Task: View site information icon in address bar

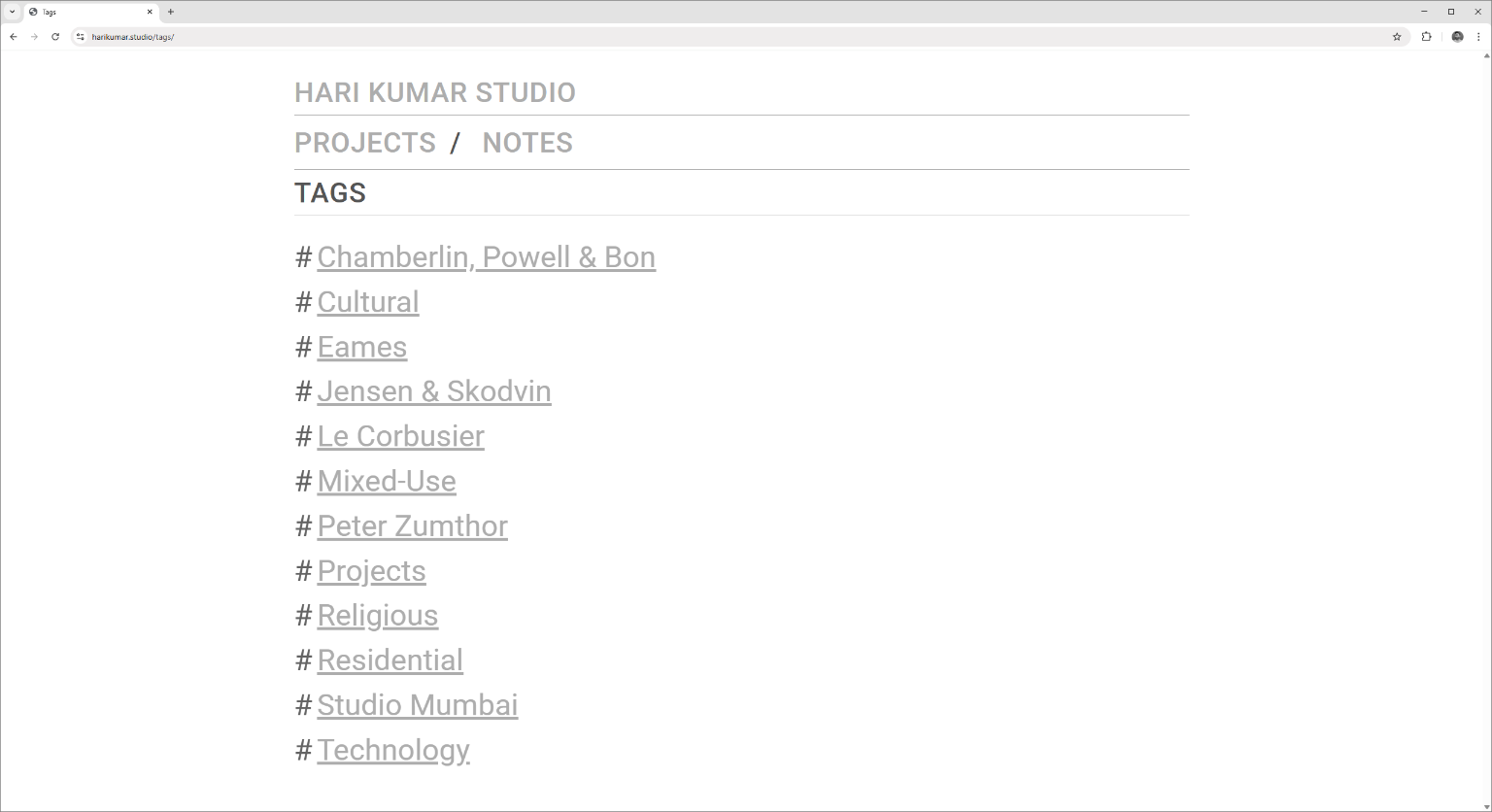Action: 81,37
